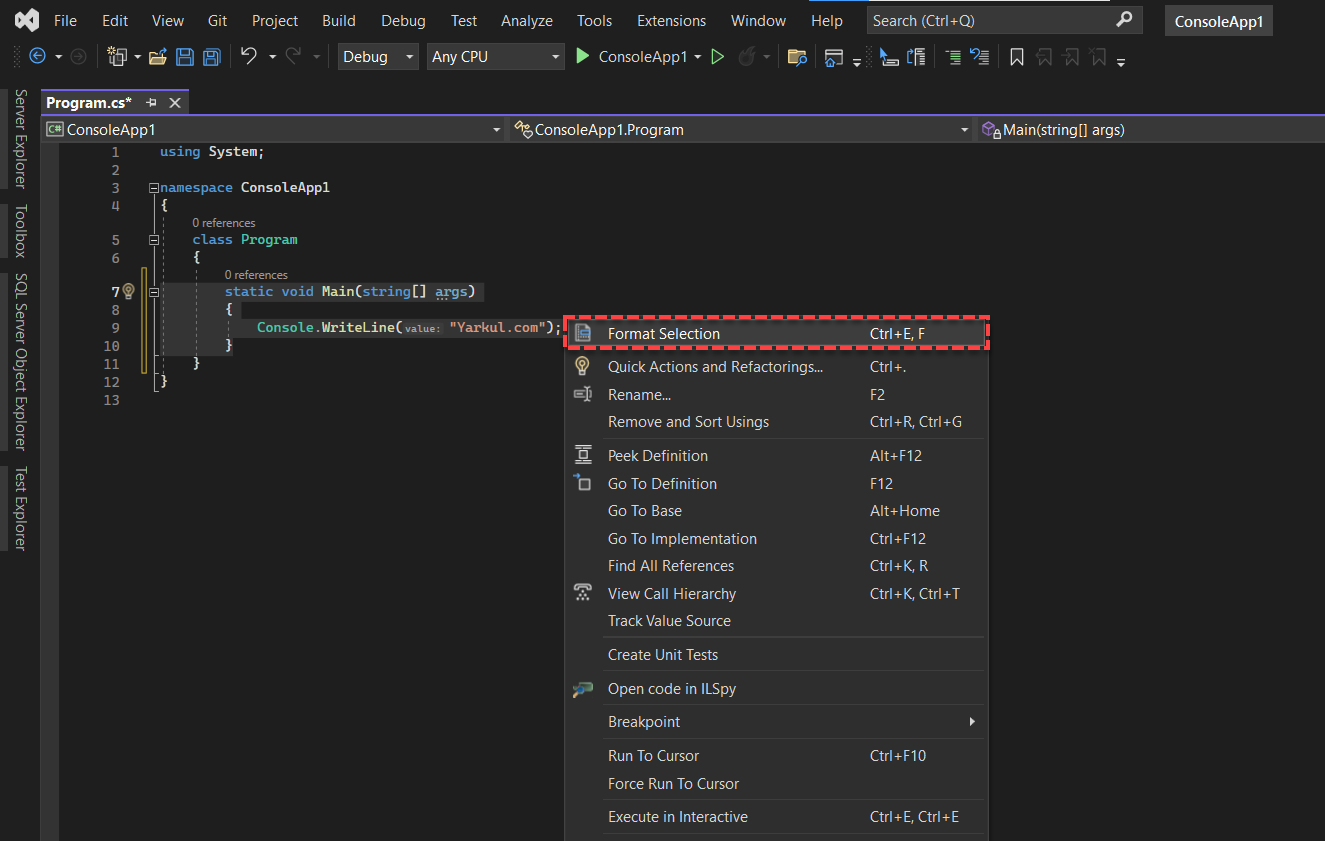Click the Navigate Backward arrow icon

pos(38,57)
